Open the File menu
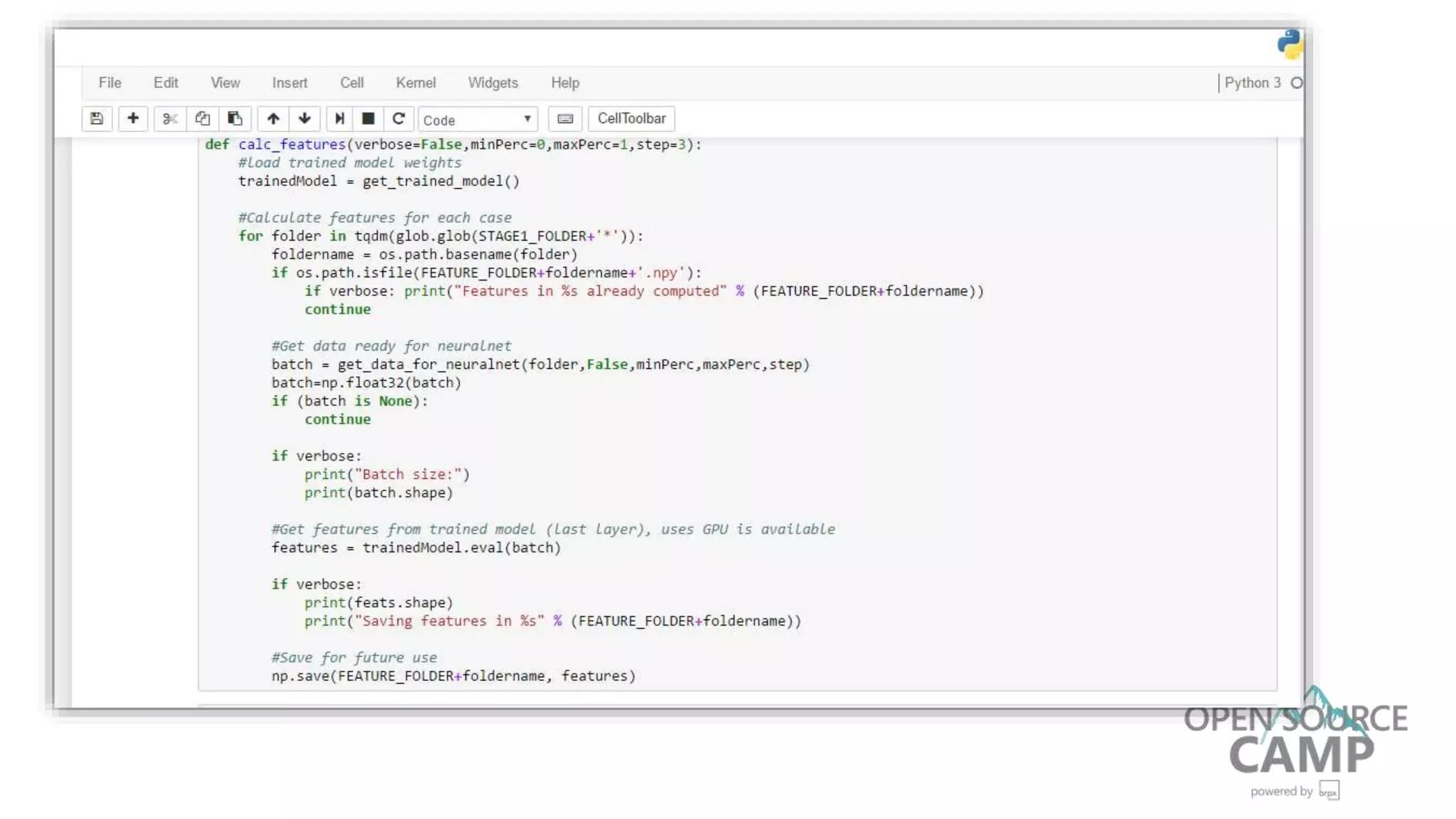The width and height of the screenshot is (1456, 819). coord(109,82)
